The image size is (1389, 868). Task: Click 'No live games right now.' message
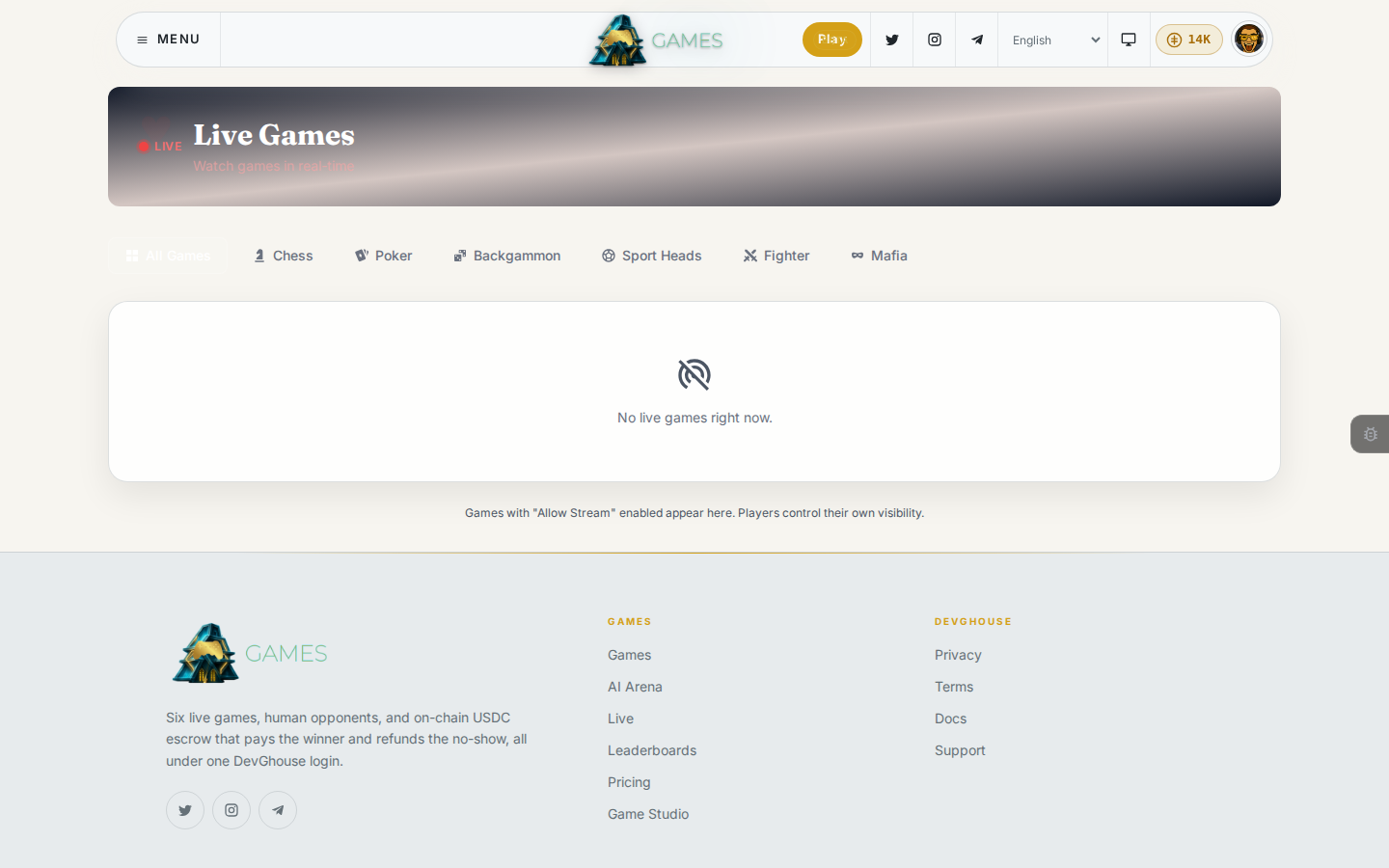click(x=694, y=418)
